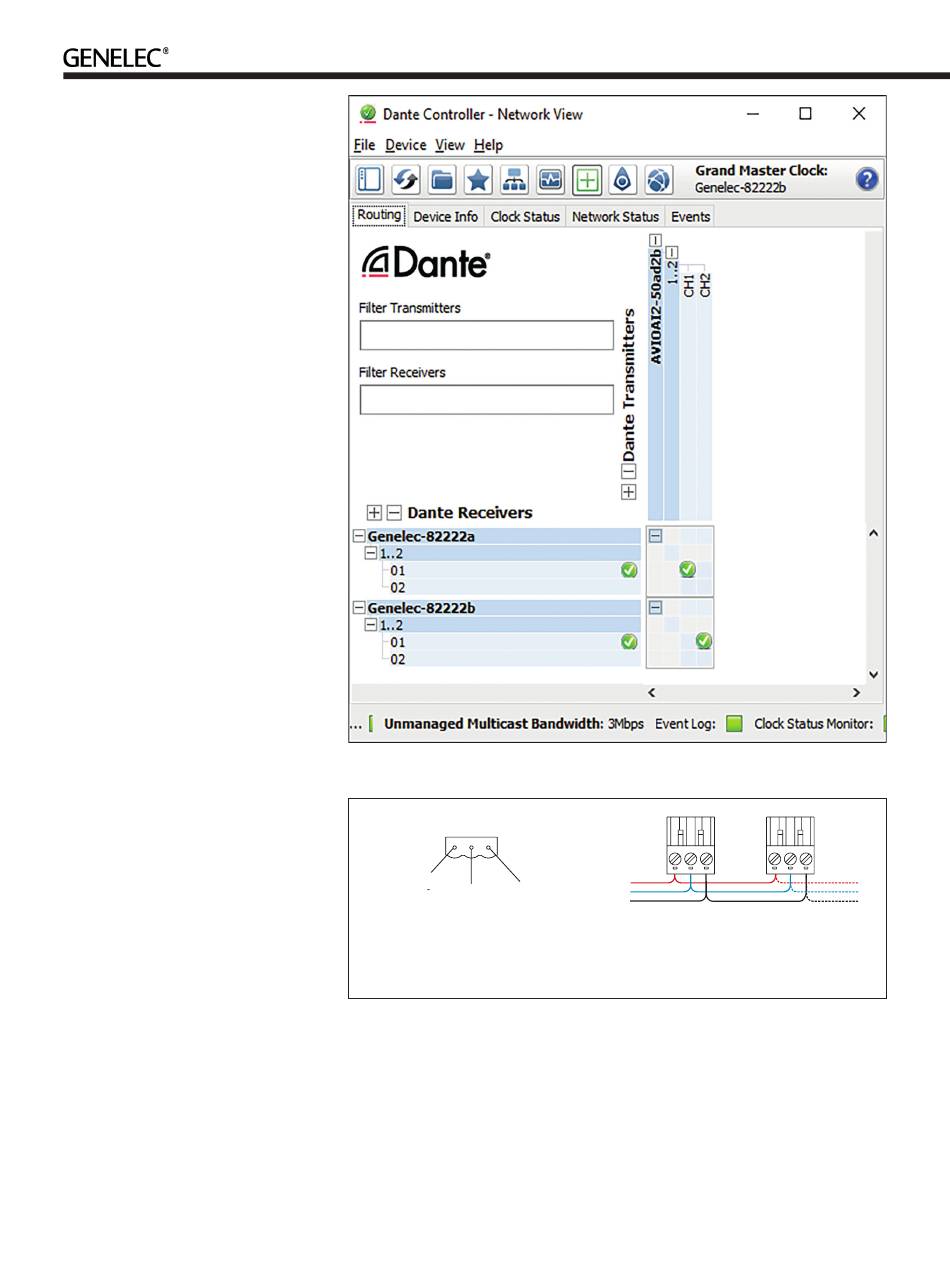Toggle the filter pane toolbar icon
Screen dimensions: 950x1264
tap(370, 180)
